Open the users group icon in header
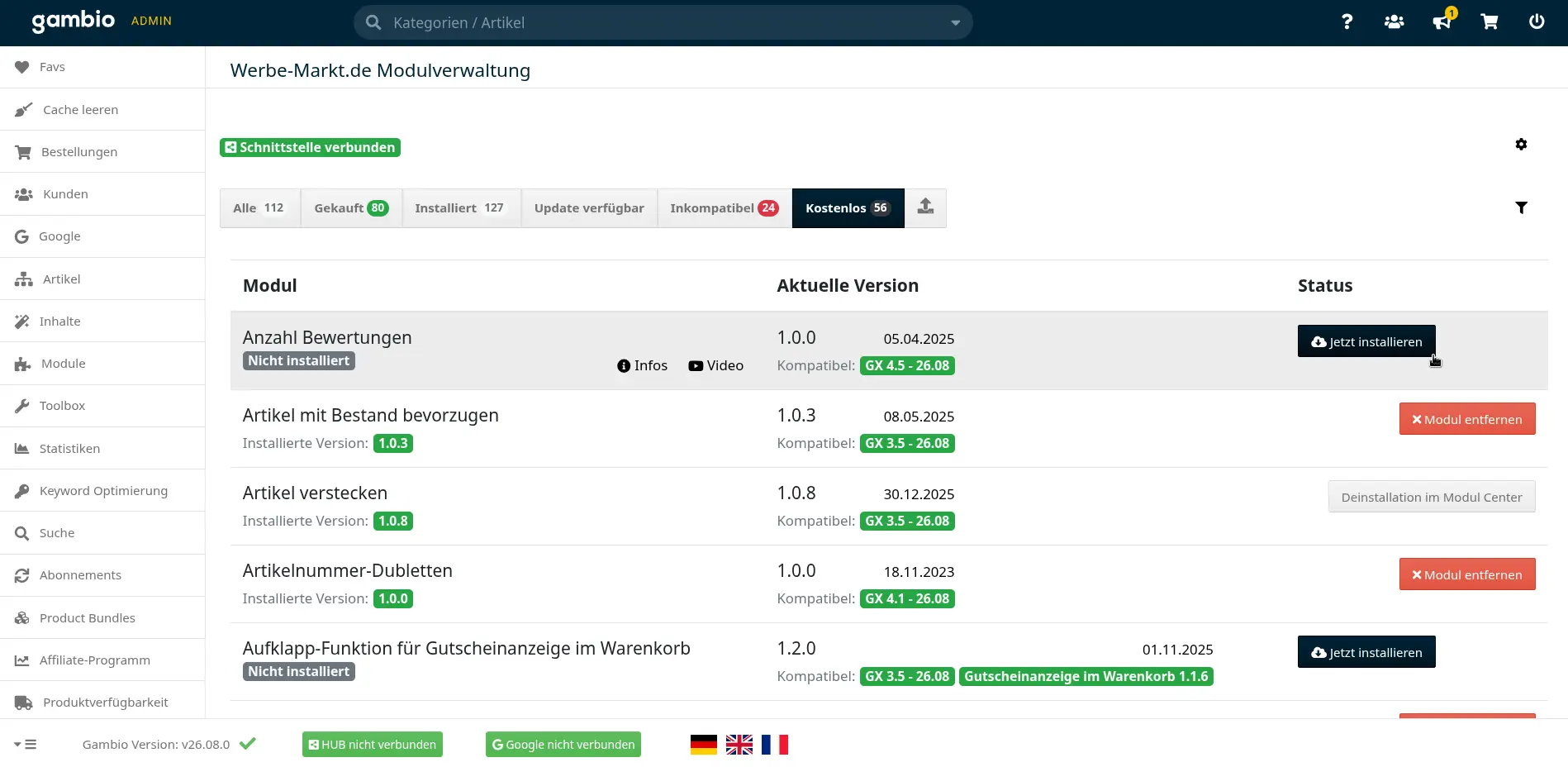The width and height of the screenshot is (1568, 767). pos(1395,22)
